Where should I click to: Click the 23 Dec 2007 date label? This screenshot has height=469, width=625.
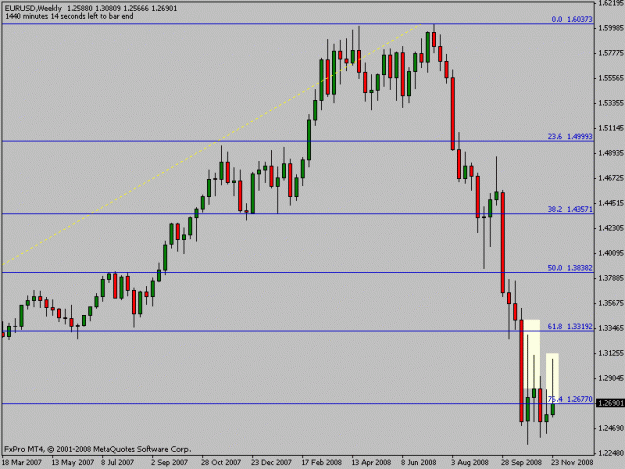pyautogui.click(x=271, y=463)
